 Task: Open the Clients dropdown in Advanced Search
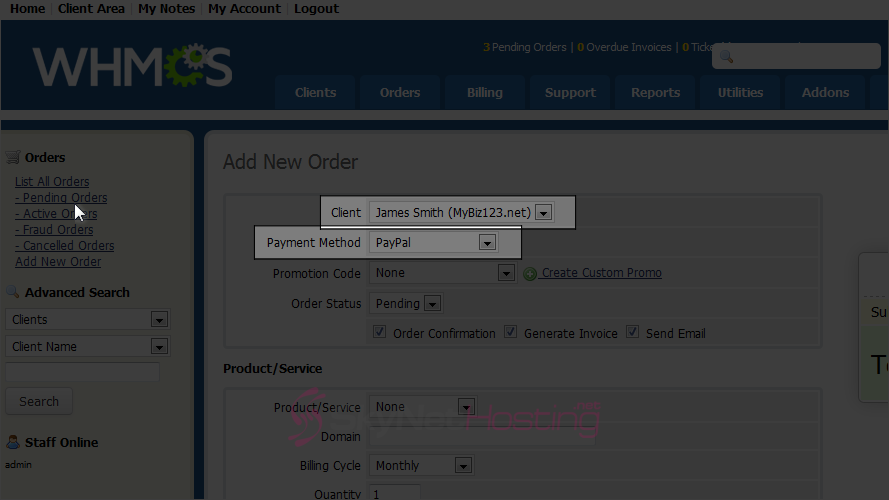coord(88,319)
